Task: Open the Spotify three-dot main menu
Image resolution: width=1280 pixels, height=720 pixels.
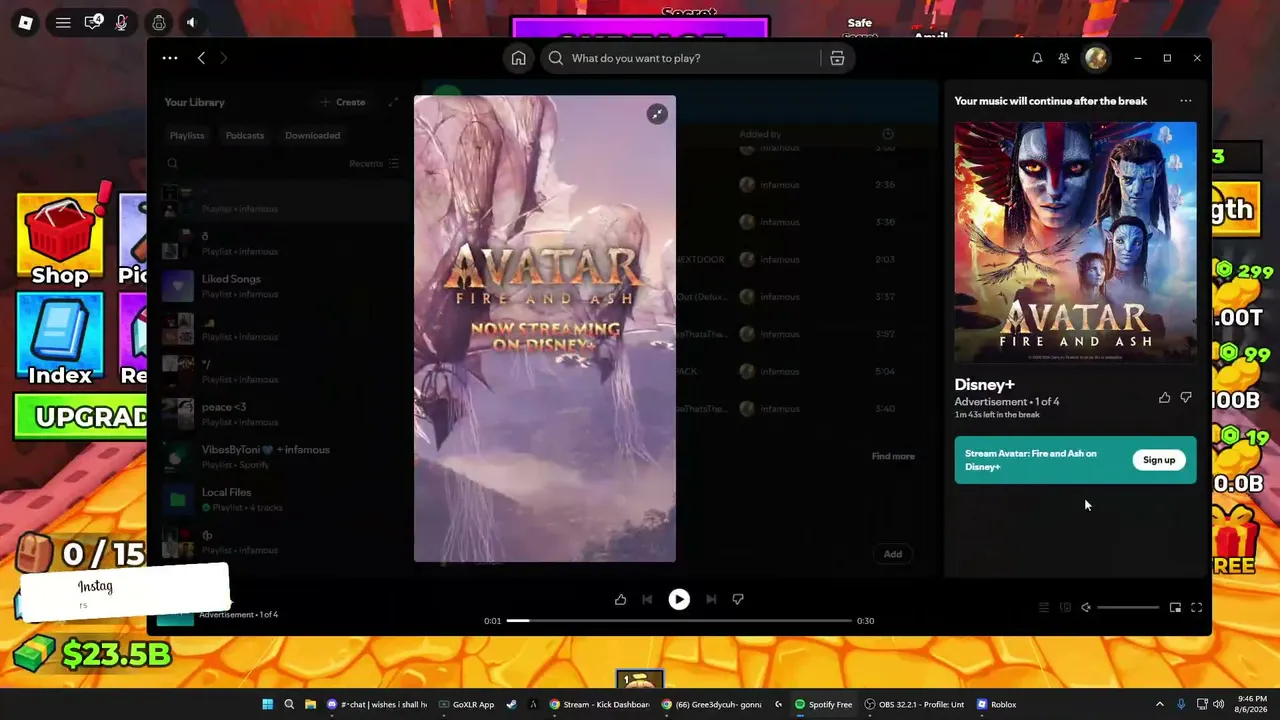Action: click(x=170, y=58)
